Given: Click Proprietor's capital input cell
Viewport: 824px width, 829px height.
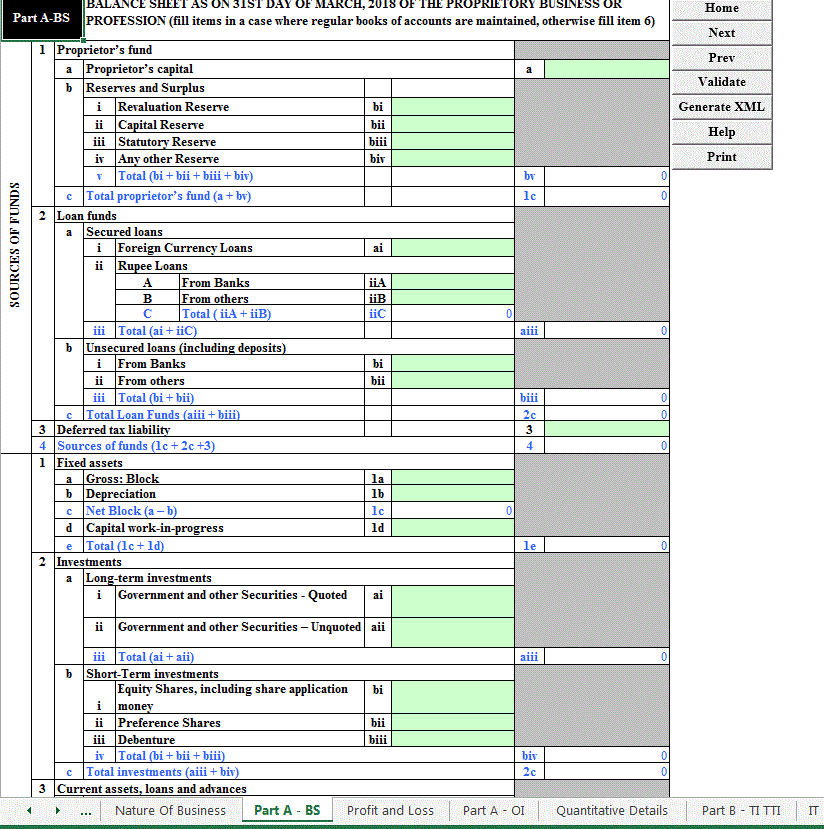Looking at the screenshot, I should coord(606,69).
